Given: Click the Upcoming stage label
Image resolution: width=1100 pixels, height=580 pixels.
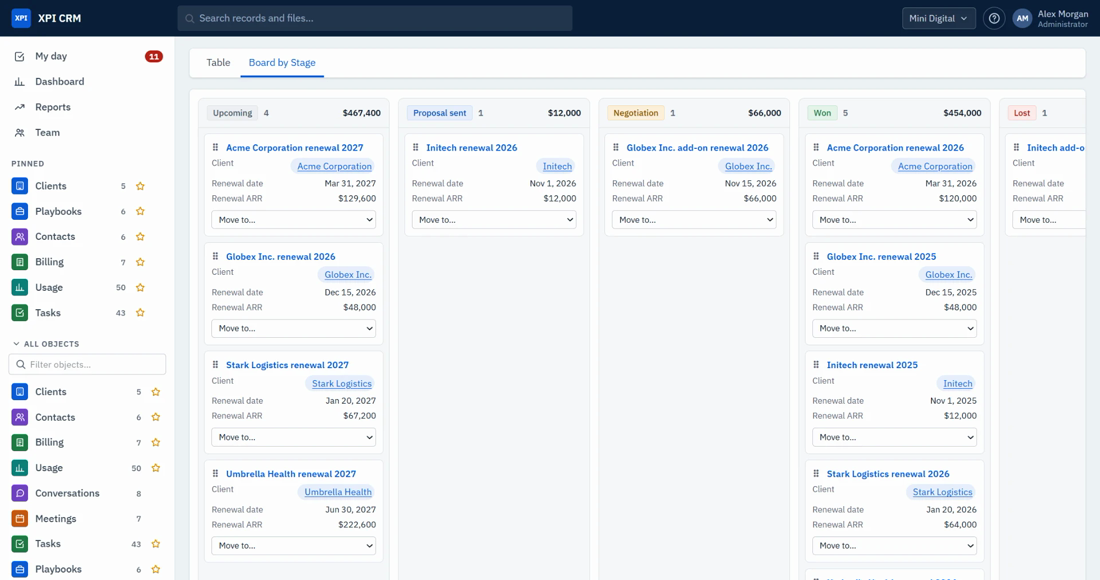Looking at the screenshot, I should click(232, 113).
